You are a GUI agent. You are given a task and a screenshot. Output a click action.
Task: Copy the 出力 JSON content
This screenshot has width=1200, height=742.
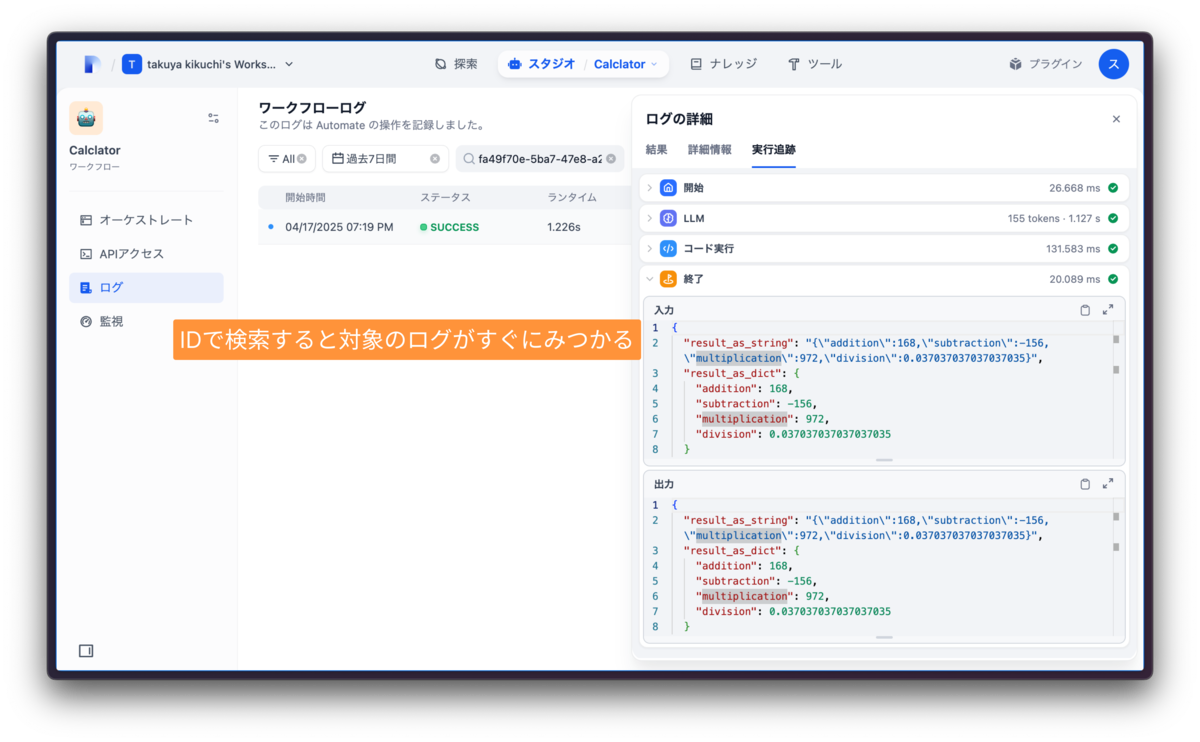click(x=1085, y=484)
